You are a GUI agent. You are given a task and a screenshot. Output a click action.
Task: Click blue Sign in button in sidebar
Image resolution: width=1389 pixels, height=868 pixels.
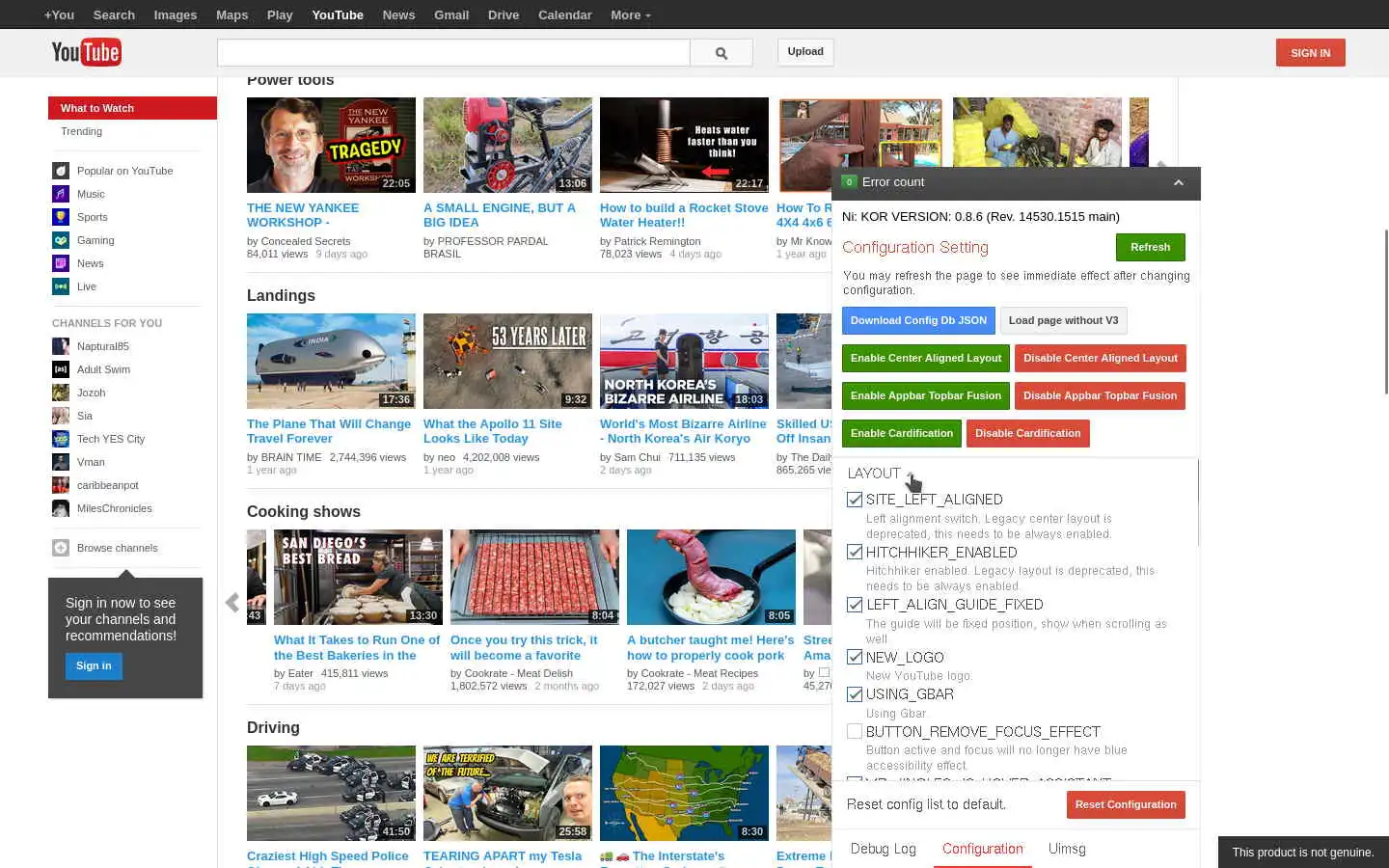[94, 666]
